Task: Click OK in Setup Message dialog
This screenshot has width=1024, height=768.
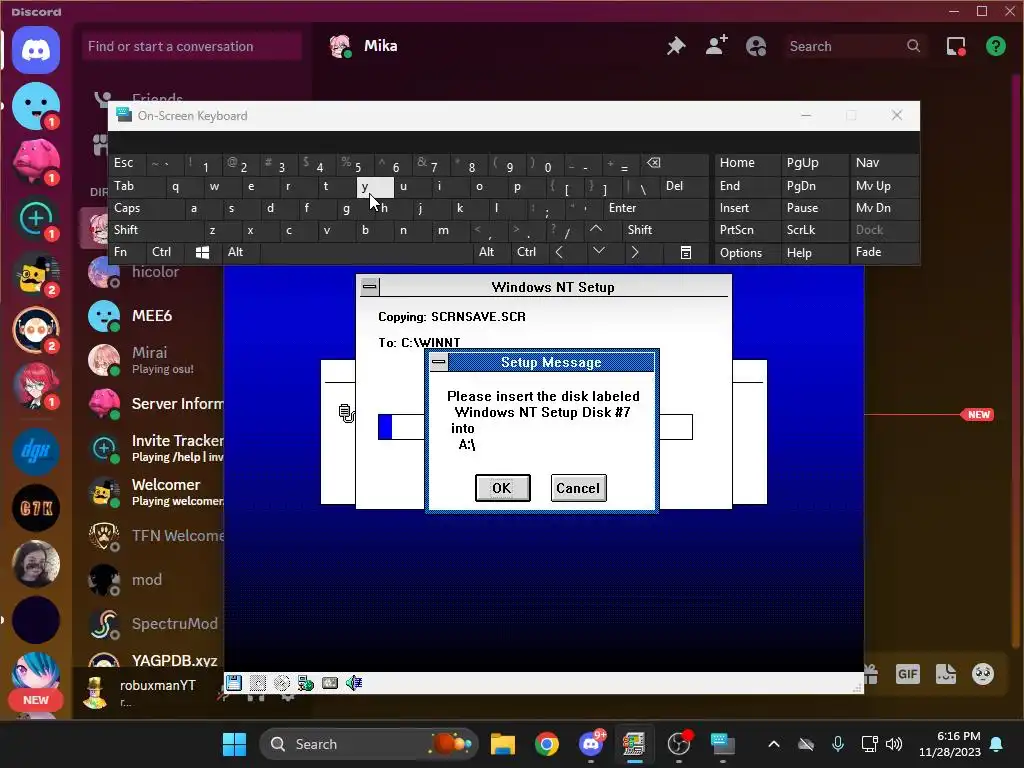Action: tap(502, 488)
